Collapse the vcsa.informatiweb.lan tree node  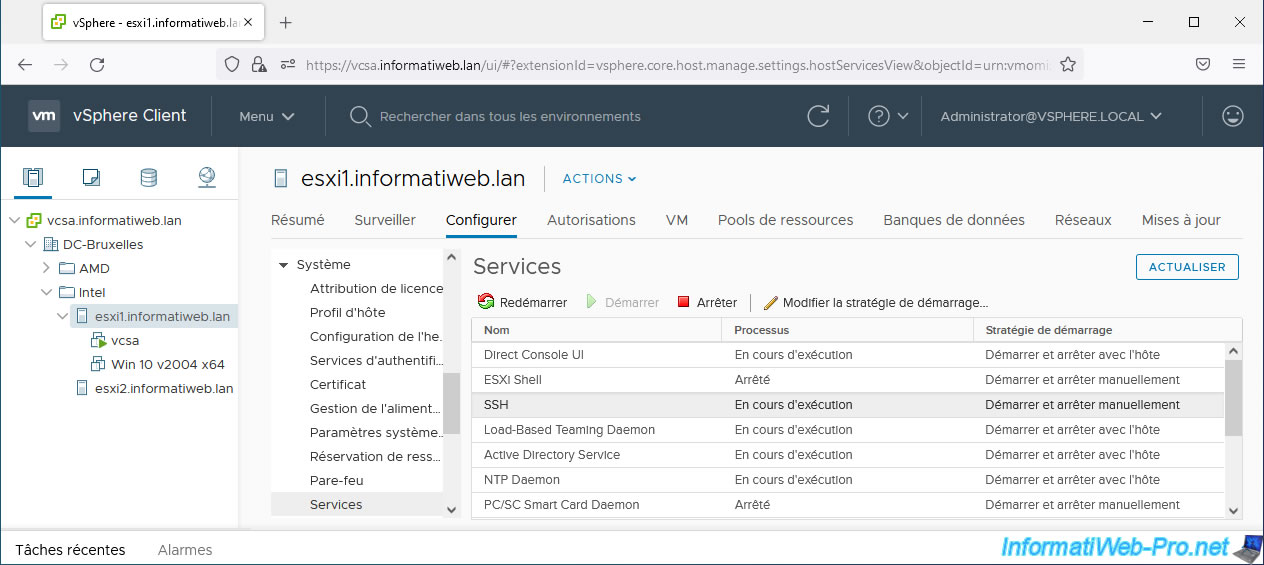pos(14,221)
